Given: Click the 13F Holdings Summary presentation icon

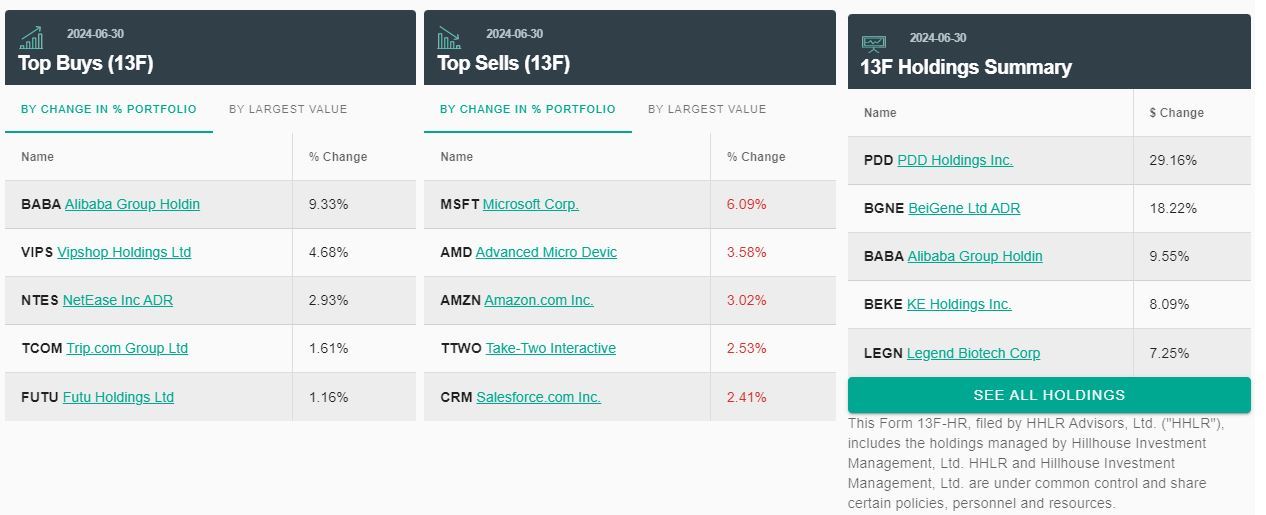Looking at the screenshot, I should (873, 43).
